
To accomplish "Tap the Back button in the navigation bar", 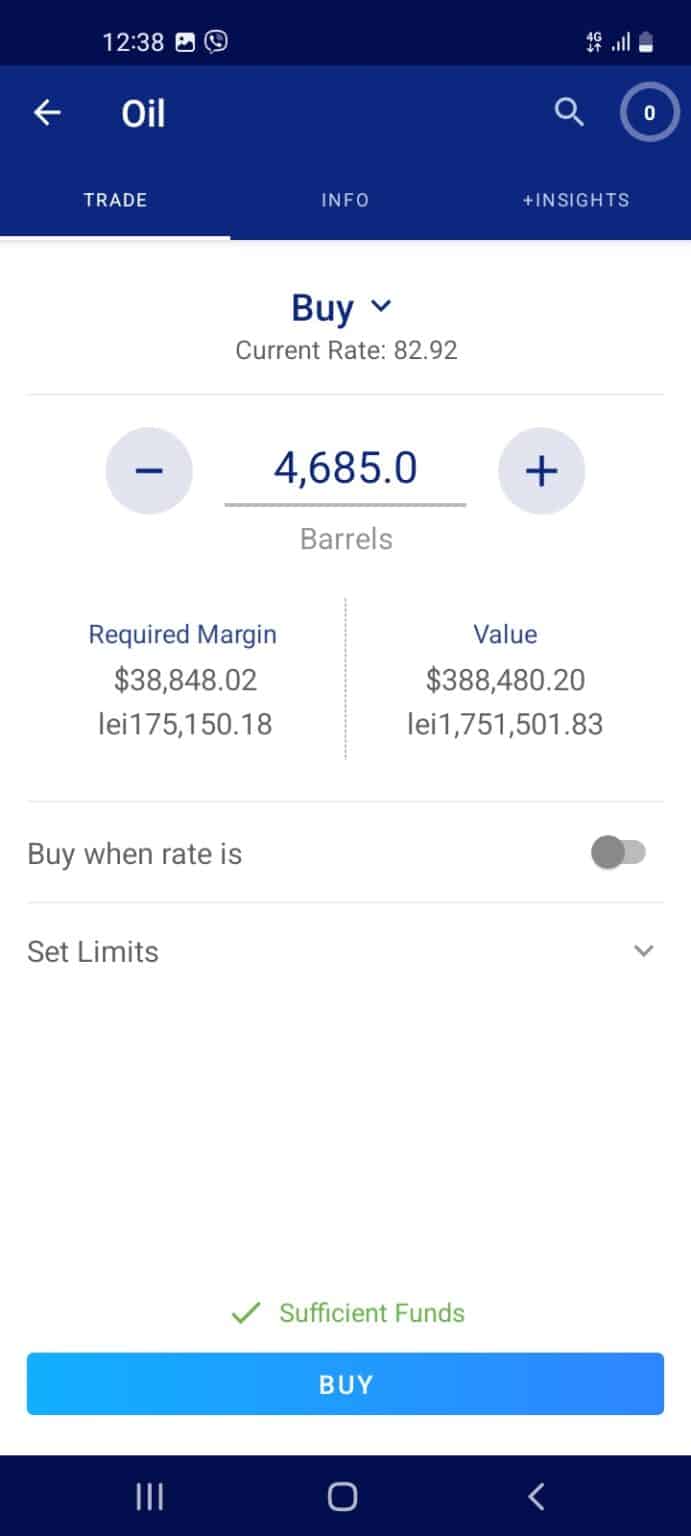I will [536, 1495].
